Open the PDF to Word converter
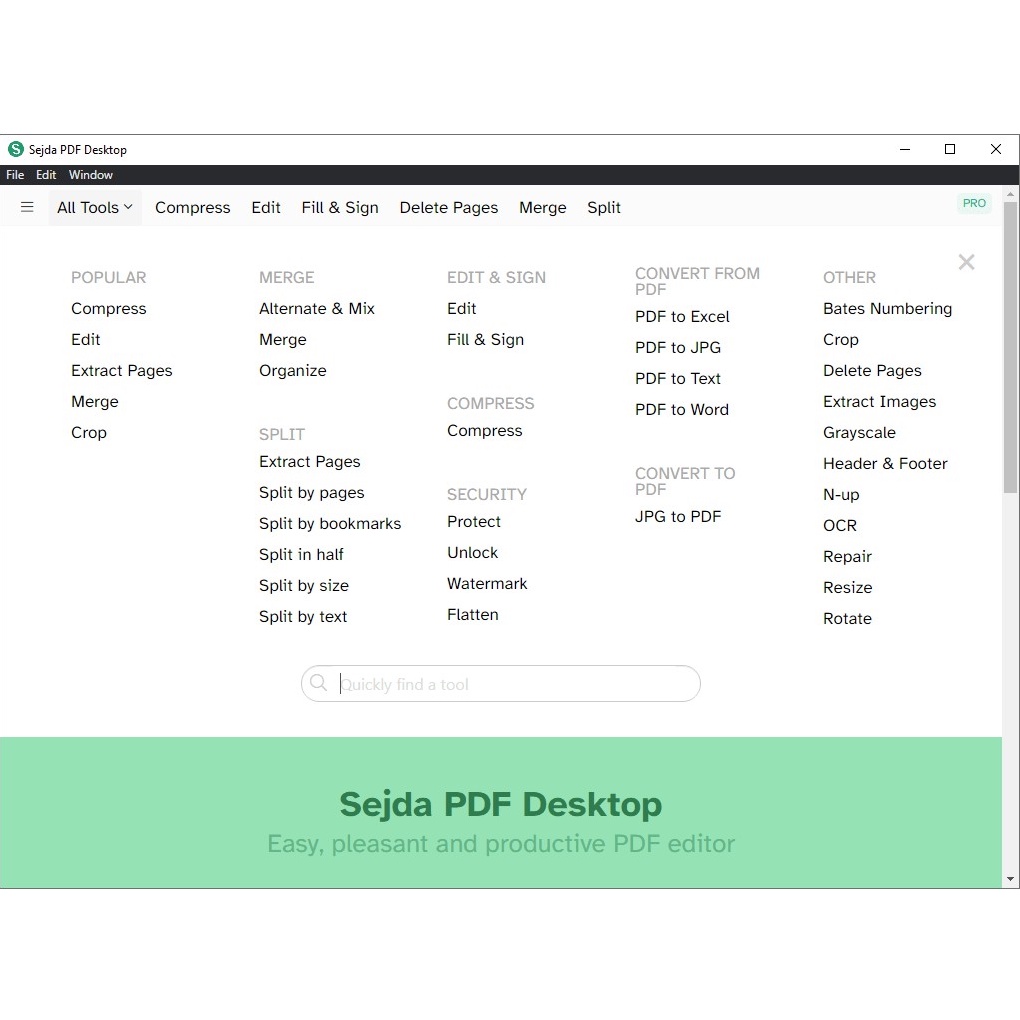Screen dimensions: 1020x1020 click(x=681, y=409)
